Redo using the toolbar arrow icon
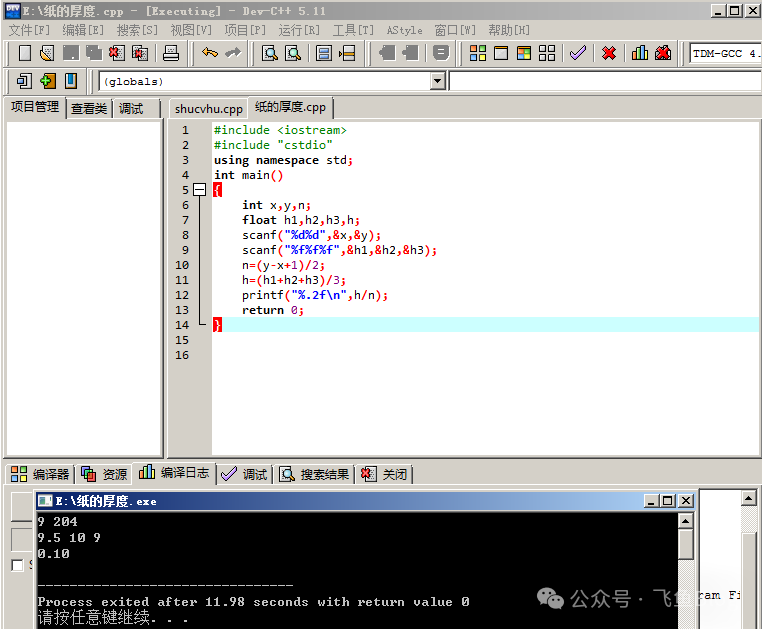Image resolution: width=762 pixels, height=629 pixels. [x=233, y=52]
